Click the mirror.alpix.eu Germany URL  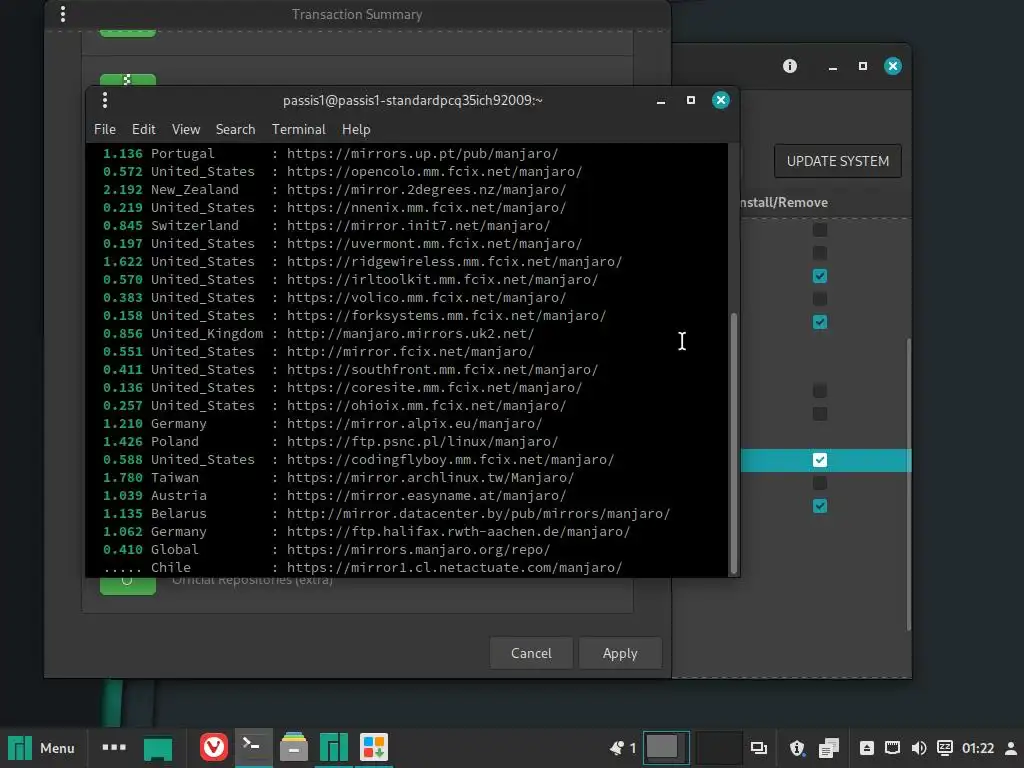click(414, 424)
